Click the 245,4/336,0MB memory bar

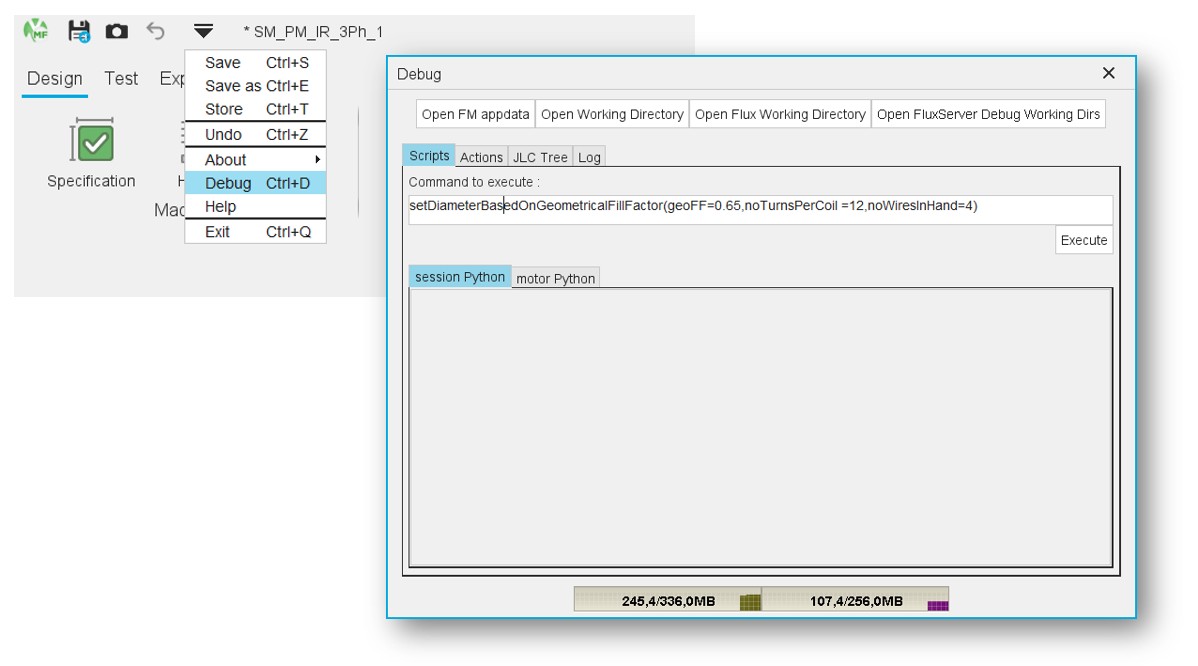pos(668,600)
